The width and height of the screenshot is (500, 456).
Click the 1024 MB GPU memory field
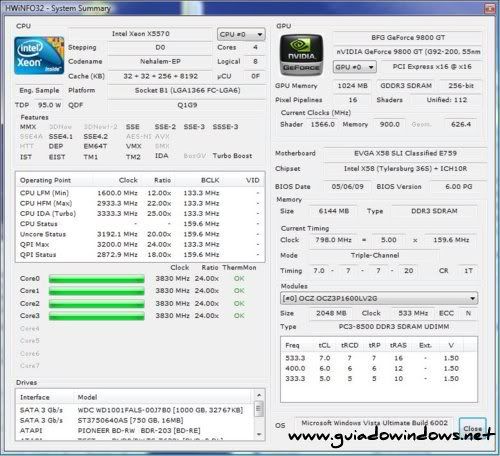click(352, 86)
